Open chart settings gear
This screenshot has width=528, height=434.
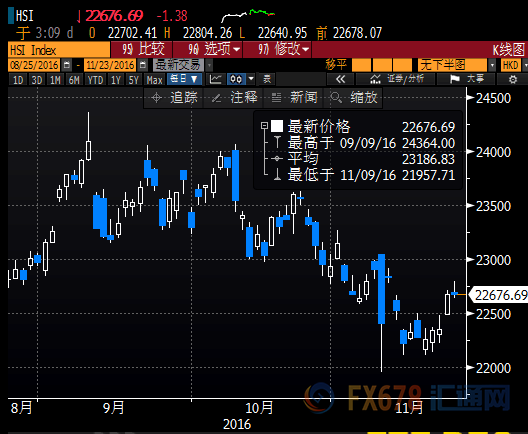513,79
